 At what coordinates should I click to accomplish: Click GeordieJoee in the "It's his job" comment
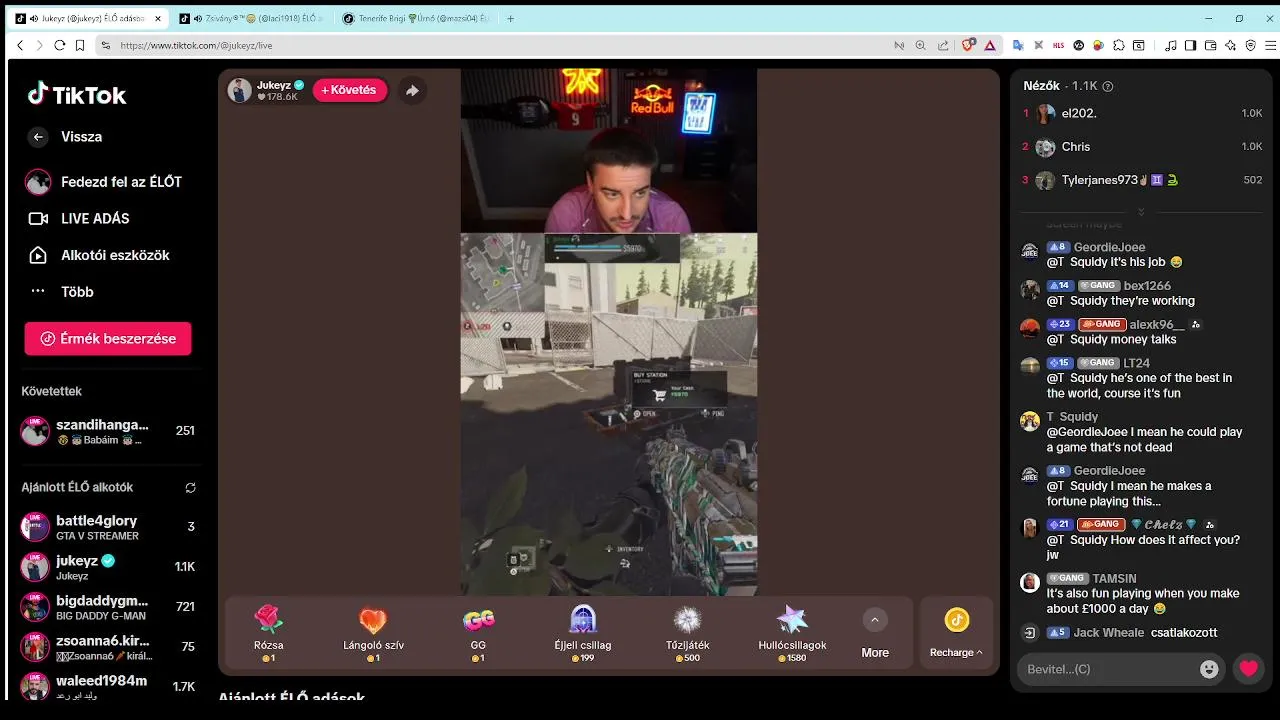(1109, 247)
